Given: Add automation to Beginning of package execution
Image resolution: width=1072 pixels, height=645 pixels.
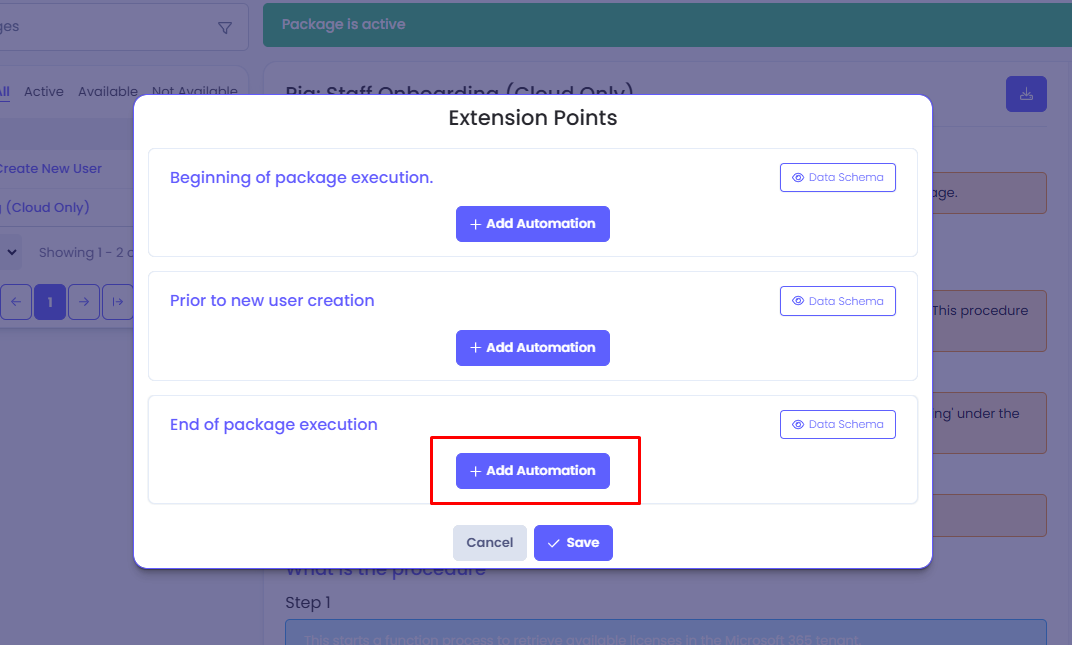Looking at the screenshot, I should tap(533, 224).
